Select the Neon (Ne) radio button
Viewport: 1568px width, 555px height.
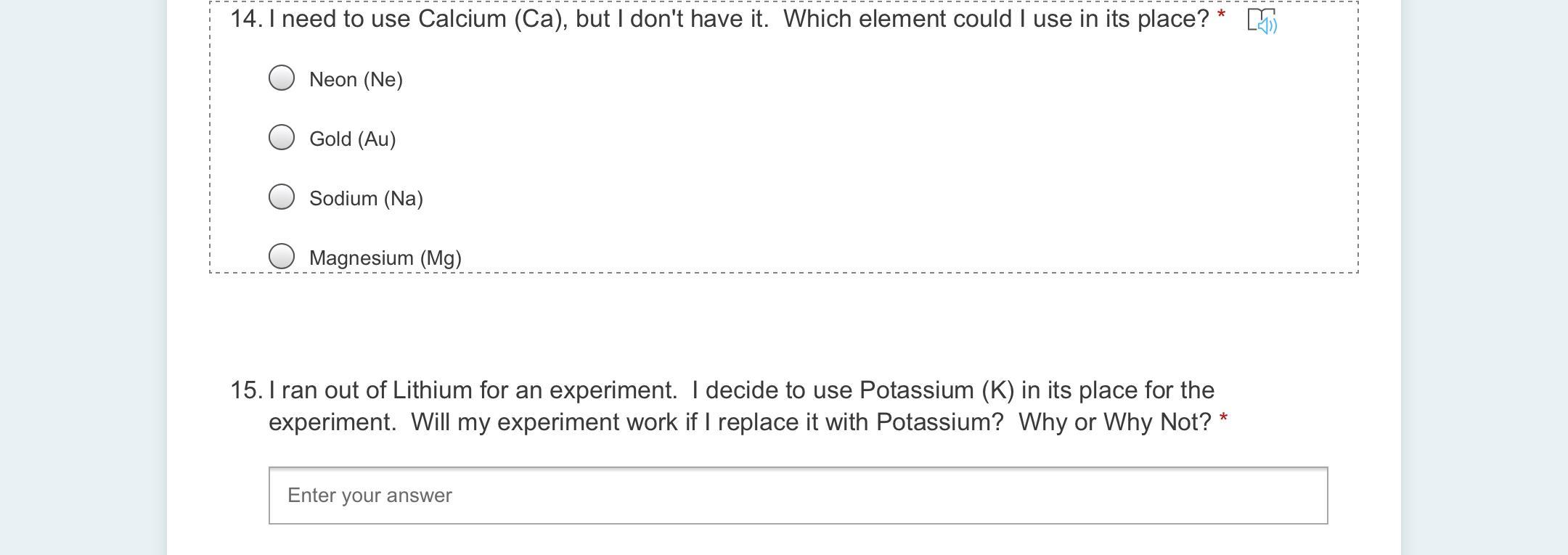click(x=282, y=78)
